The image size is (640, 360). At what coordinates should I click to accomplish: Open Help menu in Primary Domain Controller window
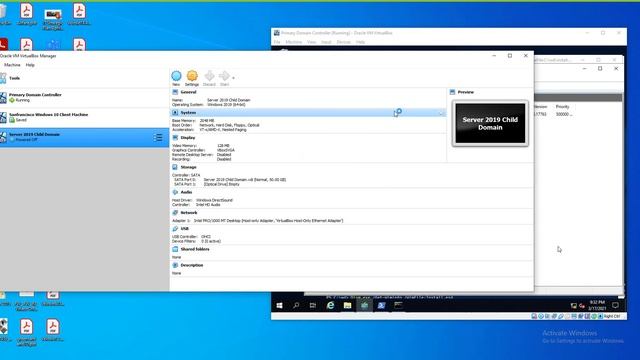click(x=360, y=42)
